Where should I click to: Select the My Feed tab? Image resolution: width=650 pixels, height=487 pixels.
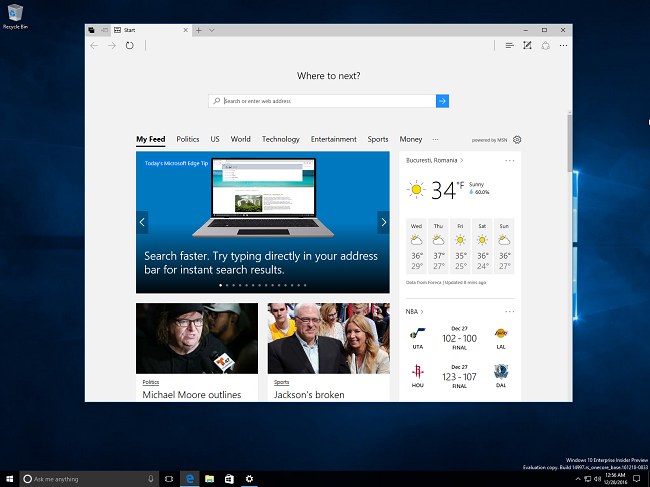tap(150, 140)
